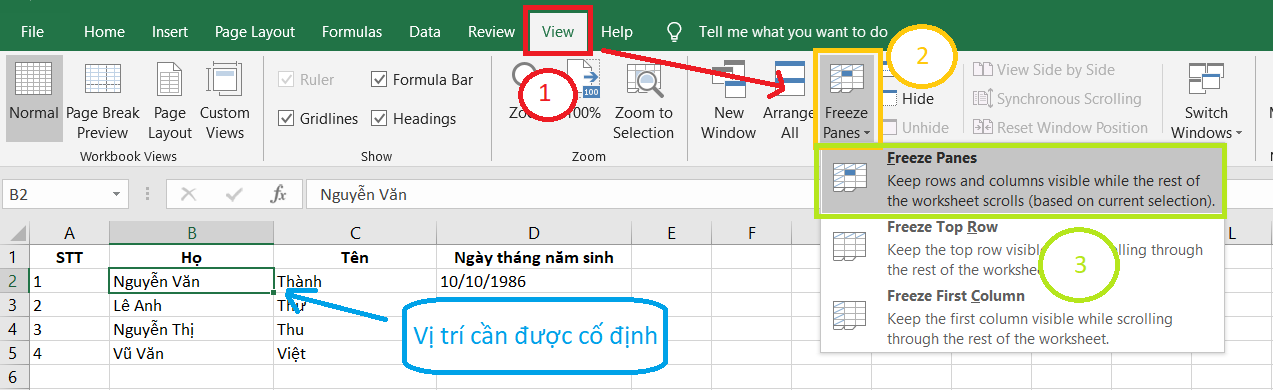Image resolution: width=1273 pixels, height=390 pixels.
Task: Open the File tab
Action: 31,31
